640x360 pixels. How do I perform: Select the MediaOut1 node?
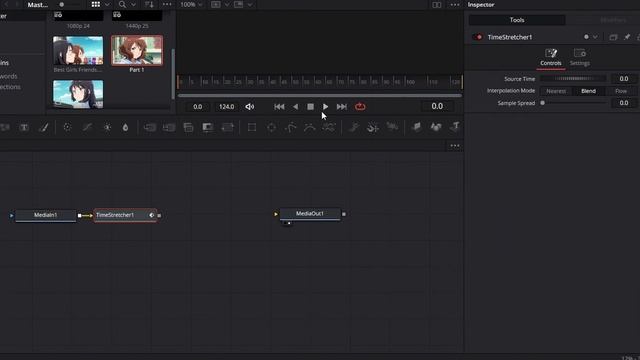click(310, 214)
